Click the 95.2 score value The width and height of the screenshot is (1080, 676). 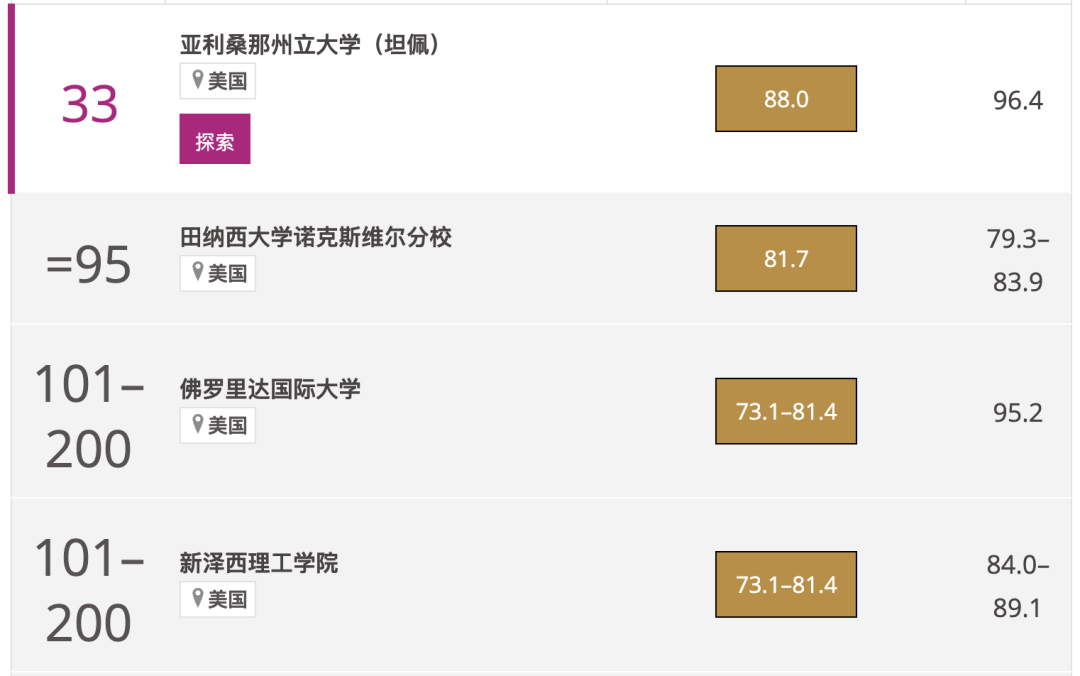click(1018, 413)
